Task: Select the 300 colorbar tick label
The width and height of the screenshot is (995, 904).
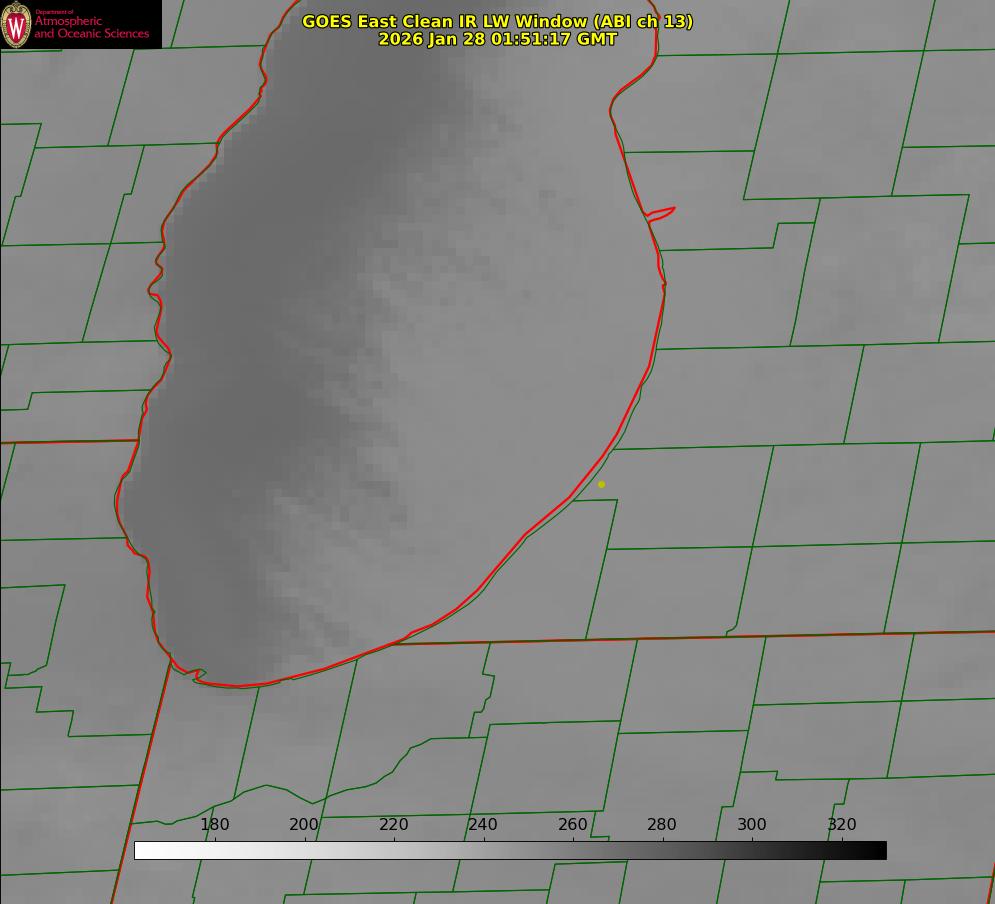Action: tap(752, 825)
